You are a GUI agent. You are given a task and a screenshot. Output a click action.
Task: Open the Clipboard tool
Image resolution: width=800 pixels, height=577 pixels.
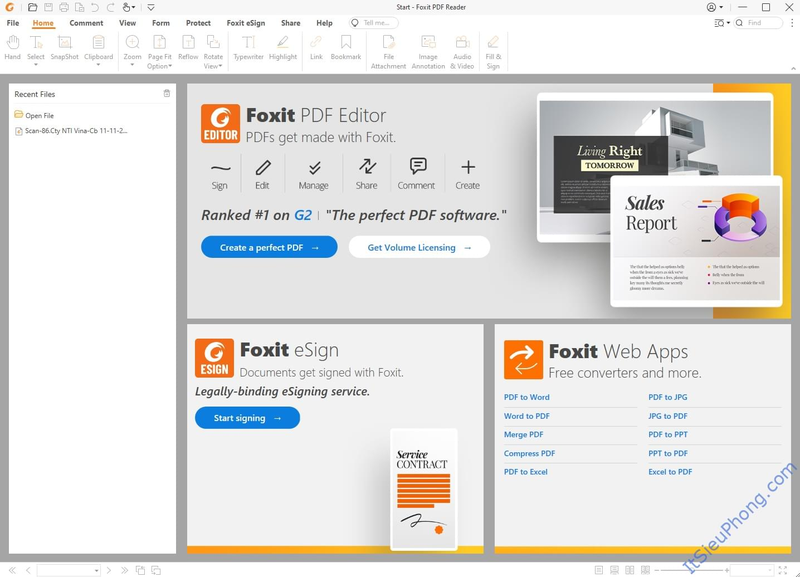click(98, 48)
